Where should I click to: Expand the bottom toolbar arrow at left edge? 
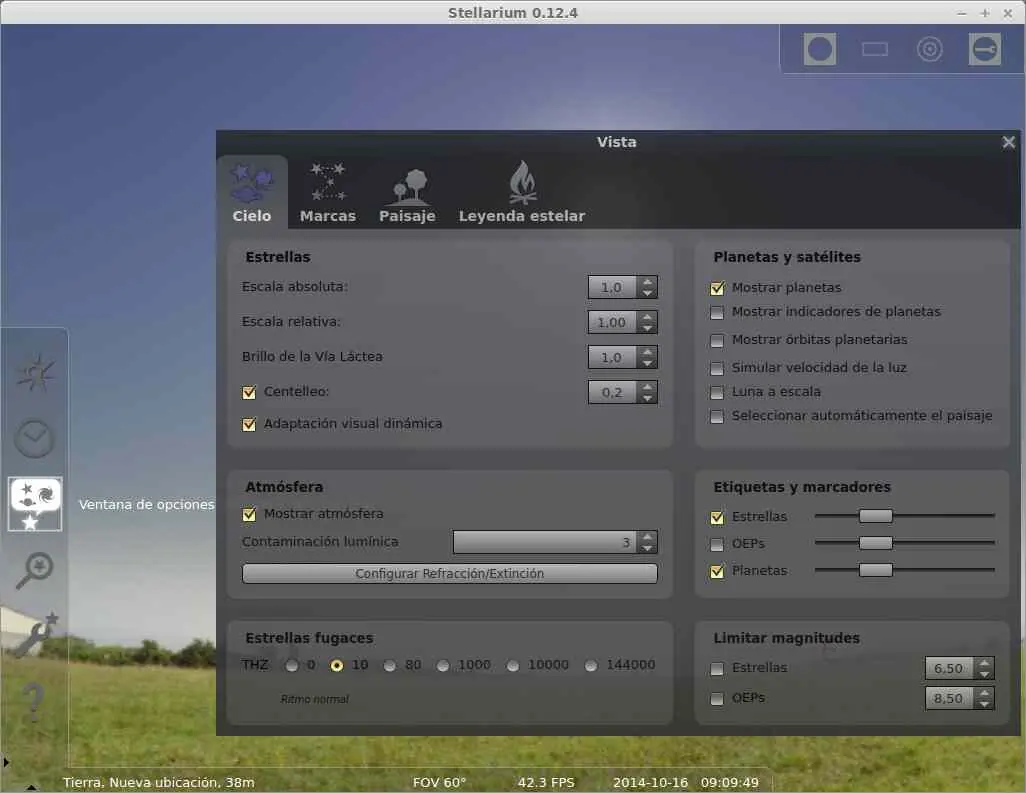coord(6,762)
